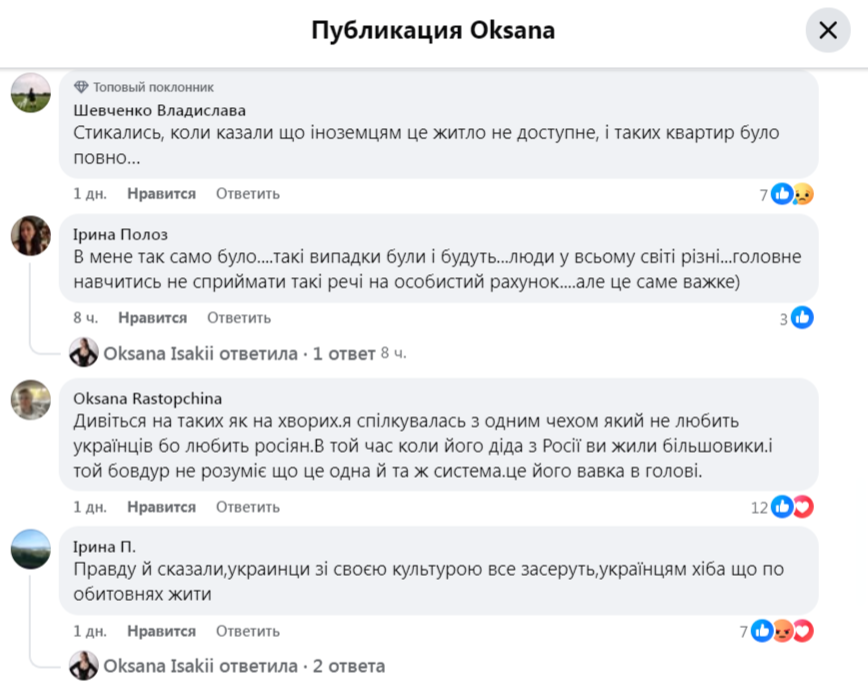Click the Топовый поклонник badge icon
Image resolution: width=868 pixels, height=689 pixels.
click(x=83, y=85)
